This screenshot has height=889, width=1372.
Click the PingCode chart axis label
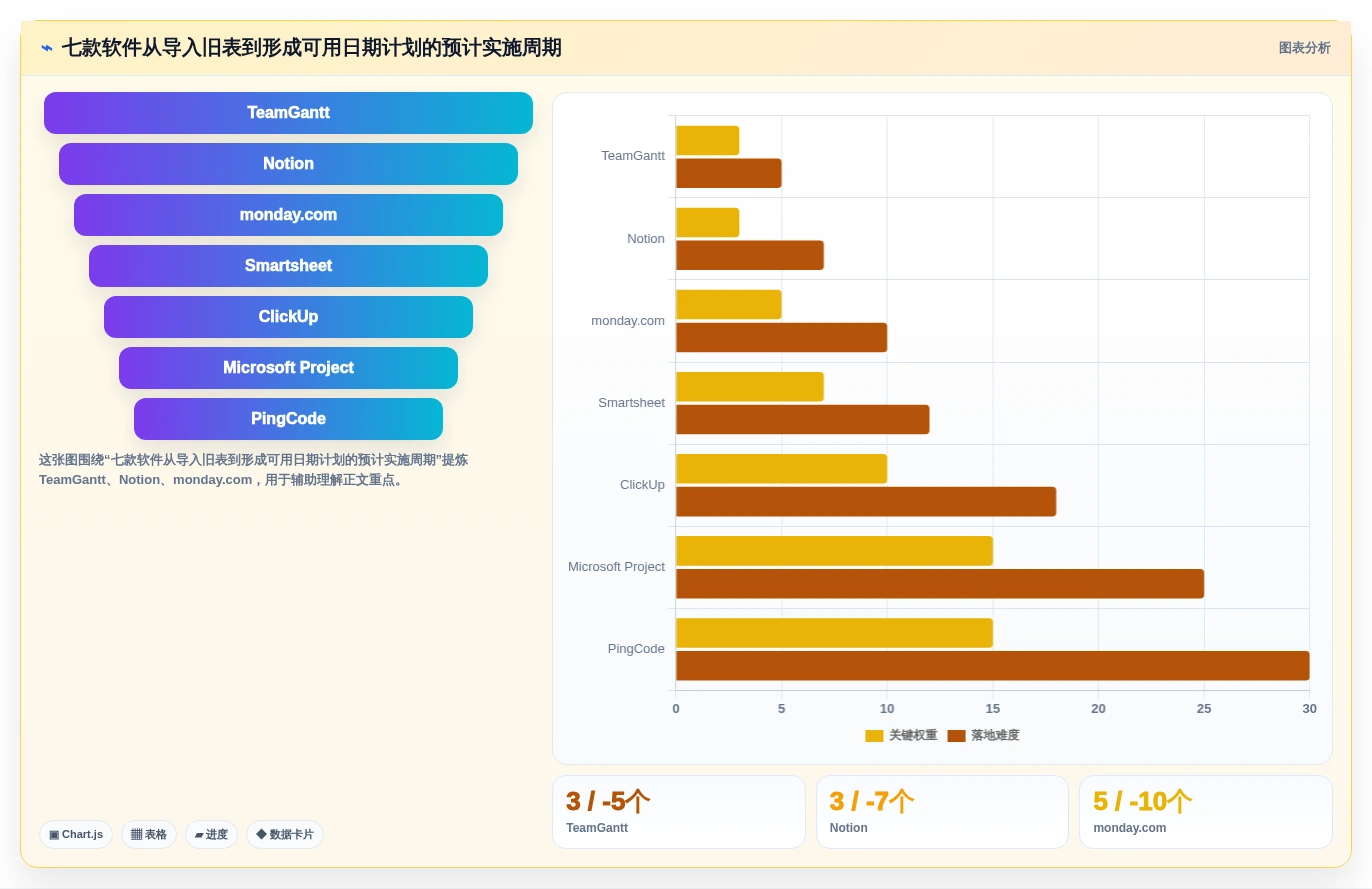(x=636, y=649)
